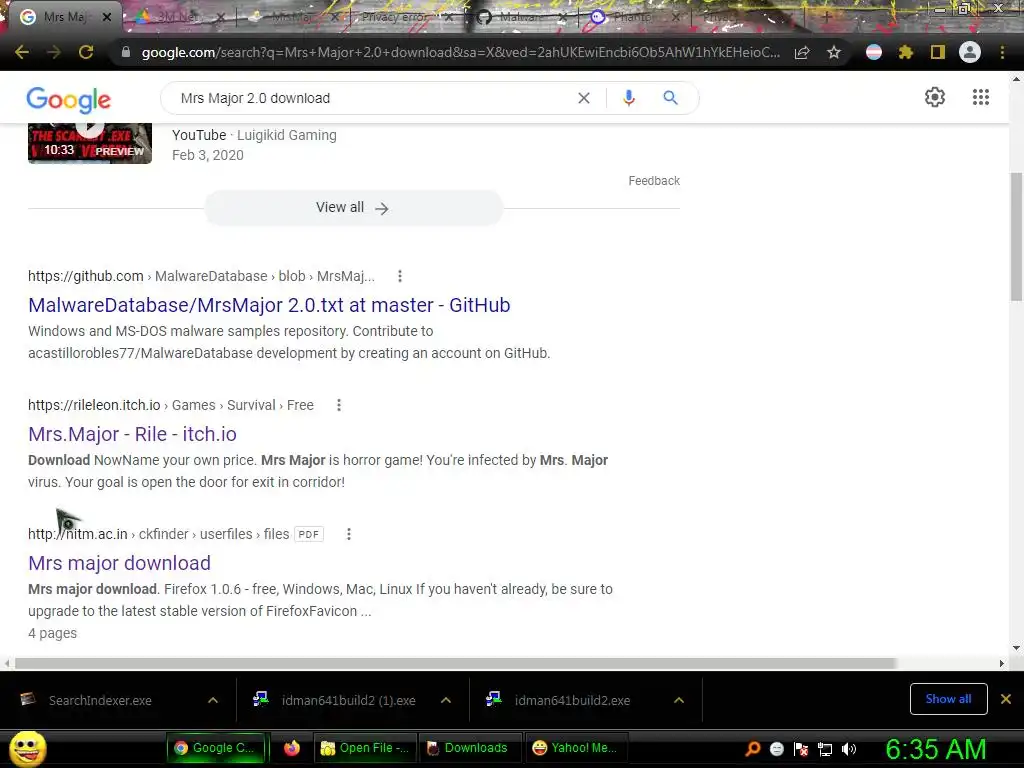Click the Feedback link

pos(654,181)
